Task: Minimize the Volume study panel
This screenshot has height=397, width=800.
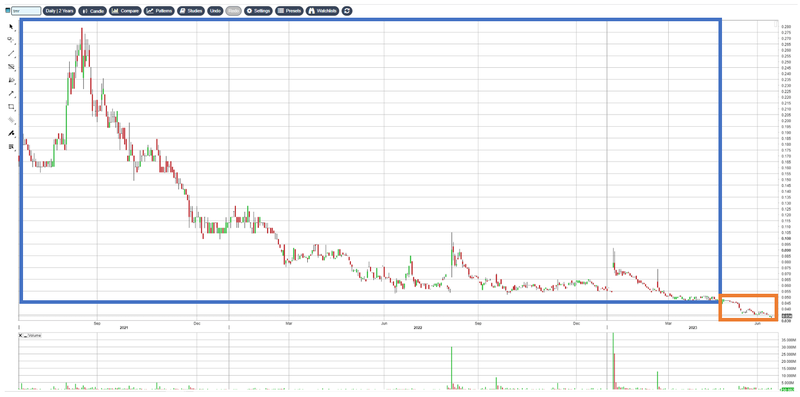Action: click(26, 336)
